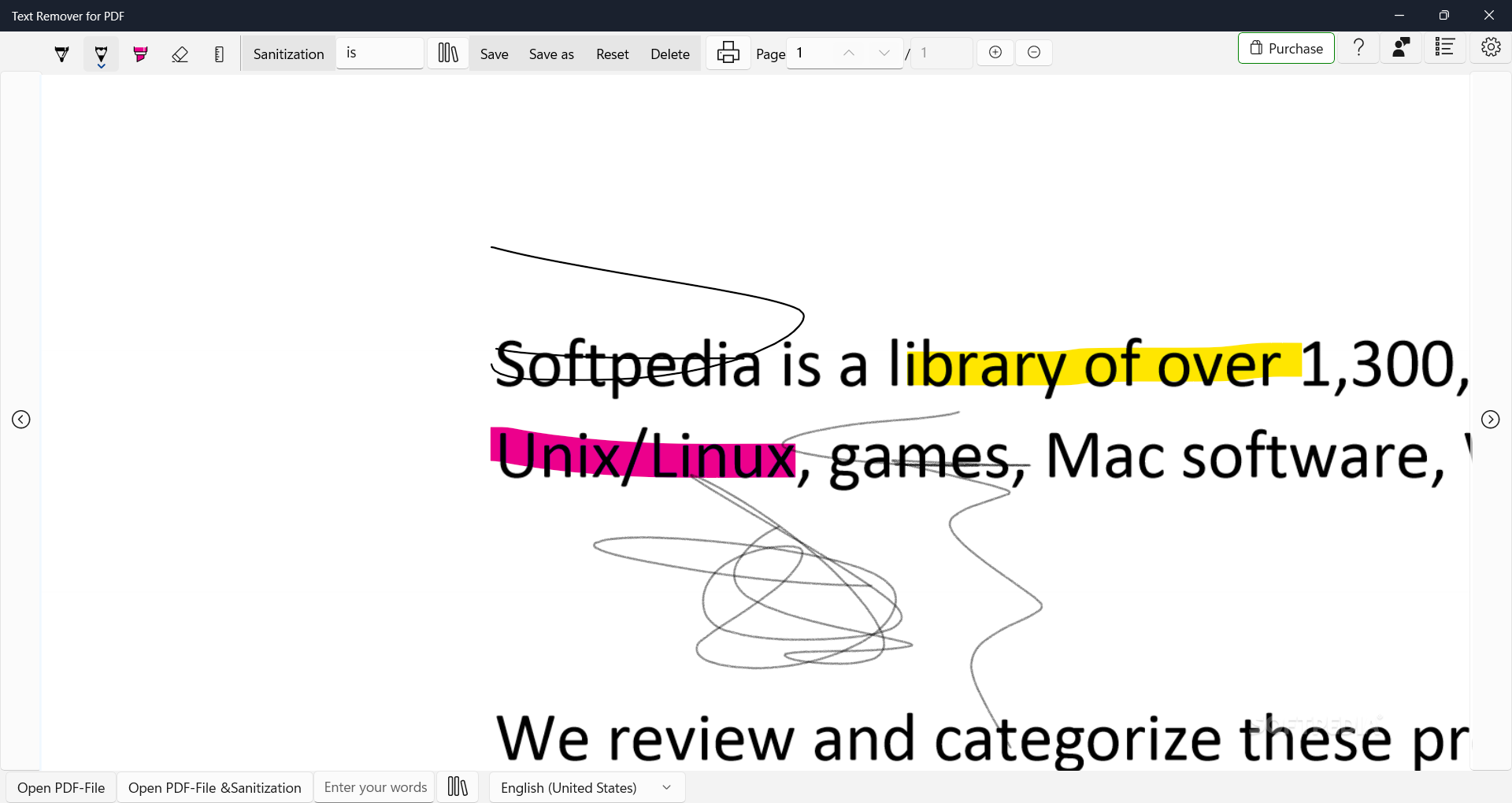This screenshot has width=1512, height=803.
Task: Open settings gear icon
Action: pyautogui.click(x=1491, y=48)
